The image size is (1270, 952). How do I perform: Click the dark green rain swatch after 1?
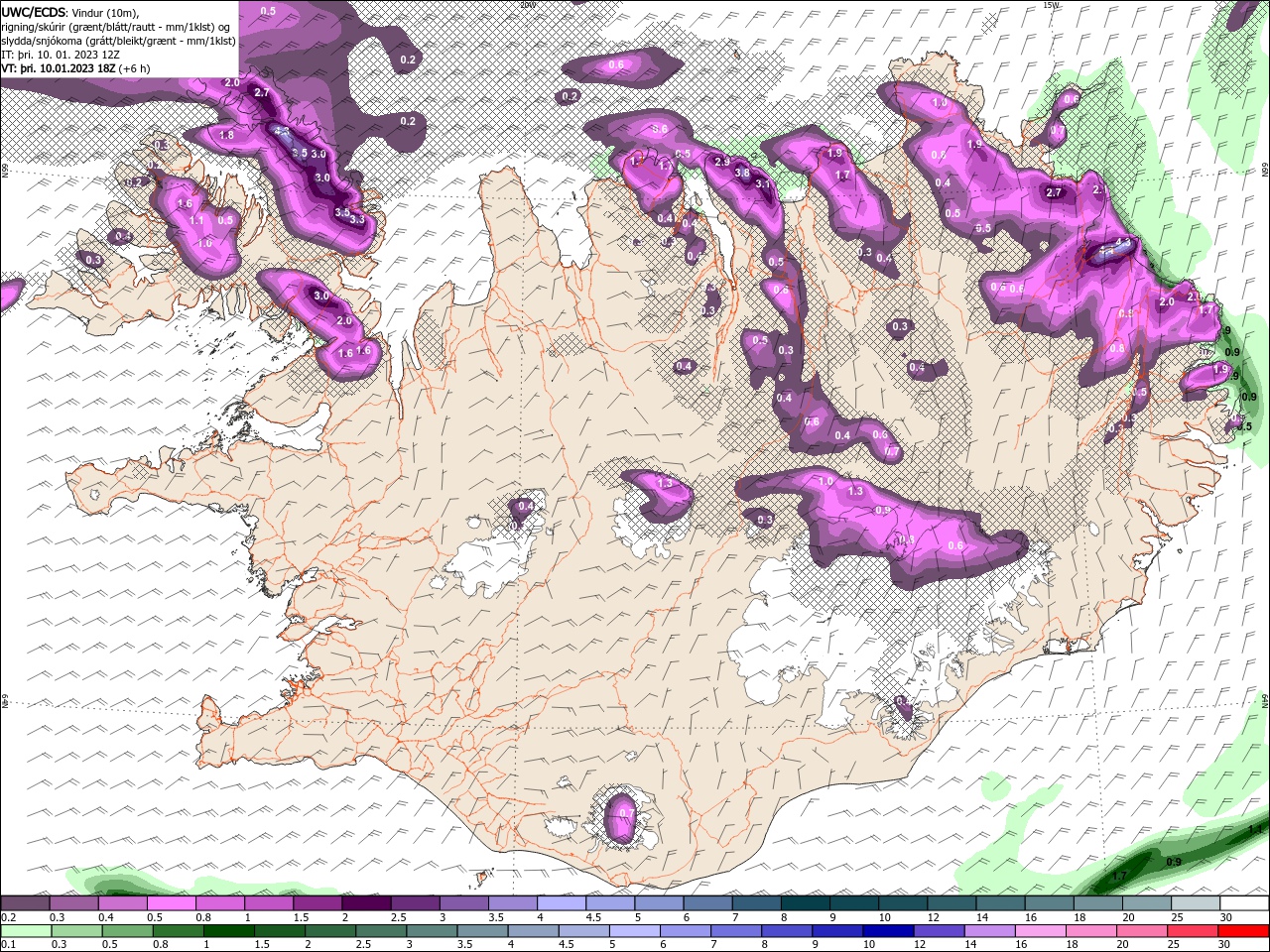pyautogui.click(x=228, y=930)
